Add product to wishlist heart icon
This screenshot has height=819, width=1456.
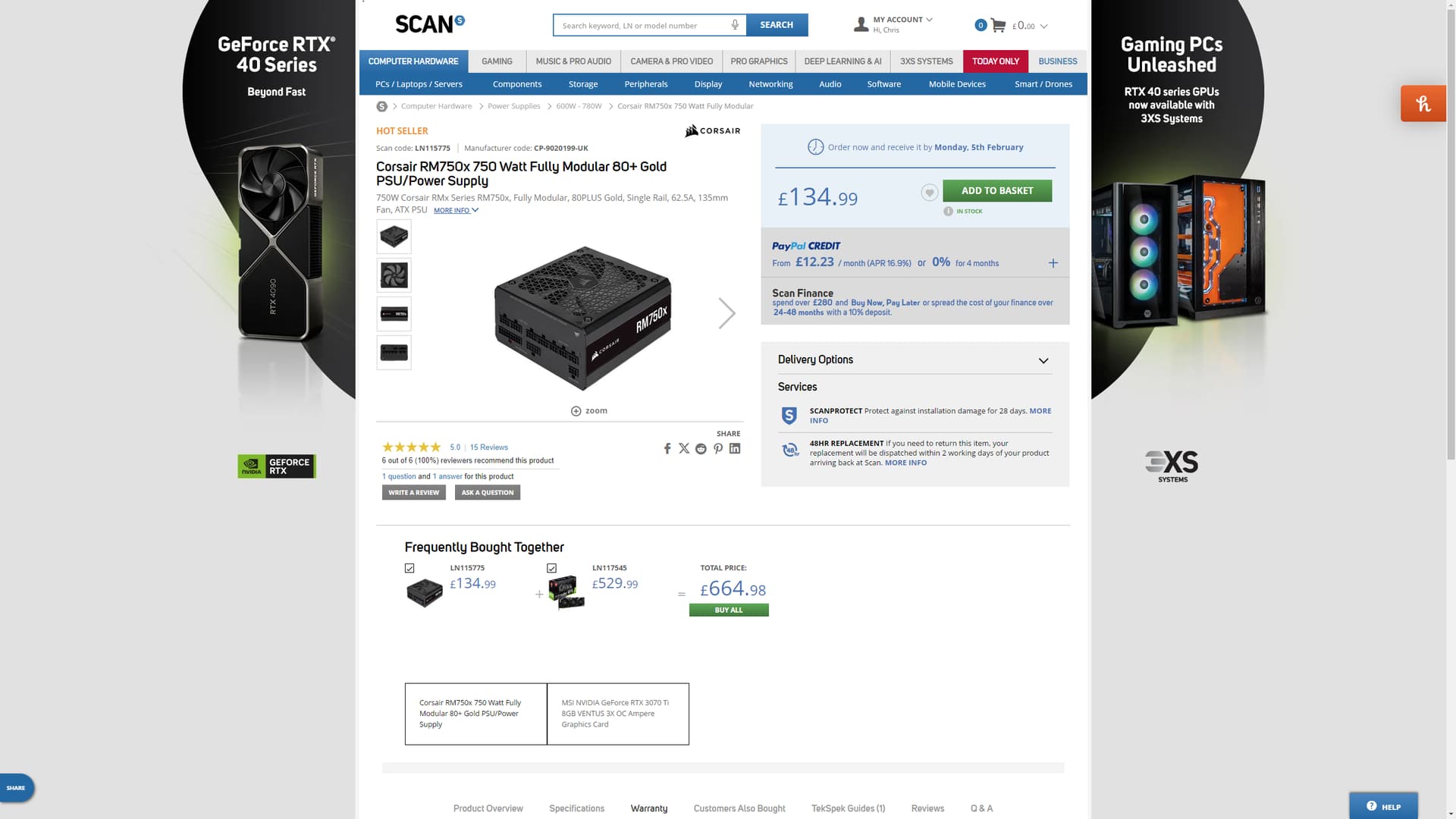[x=929, y=193]
